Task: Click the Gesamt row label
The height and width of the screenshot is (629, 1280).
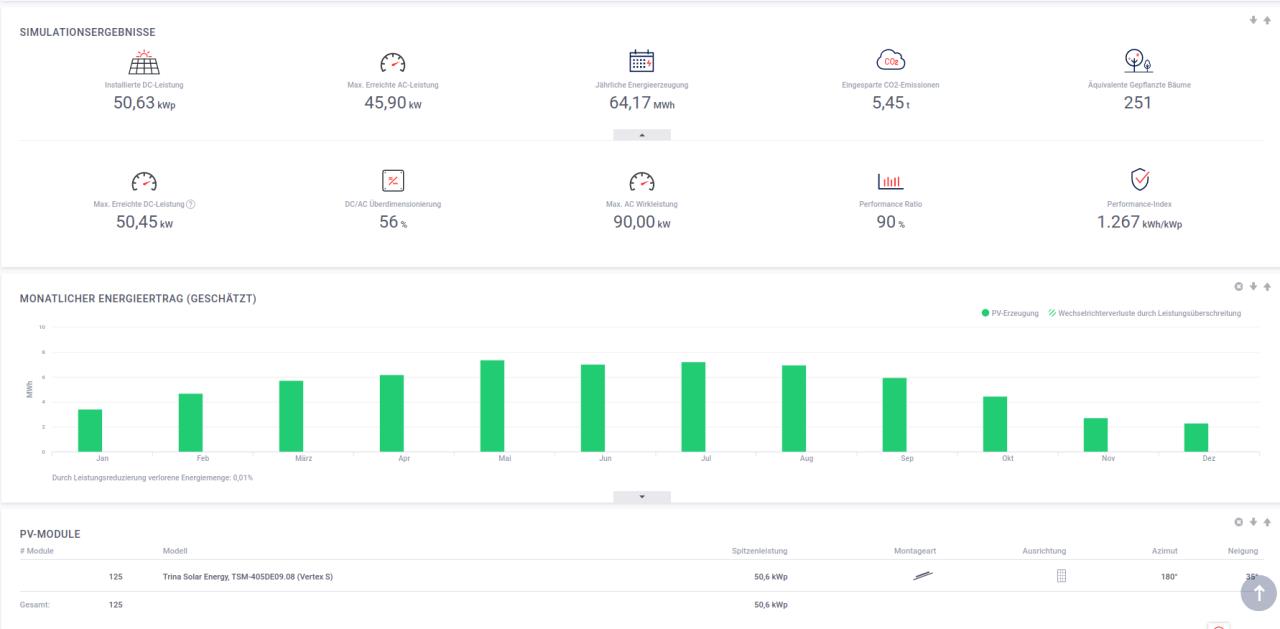Action: [x=35, y=605]
